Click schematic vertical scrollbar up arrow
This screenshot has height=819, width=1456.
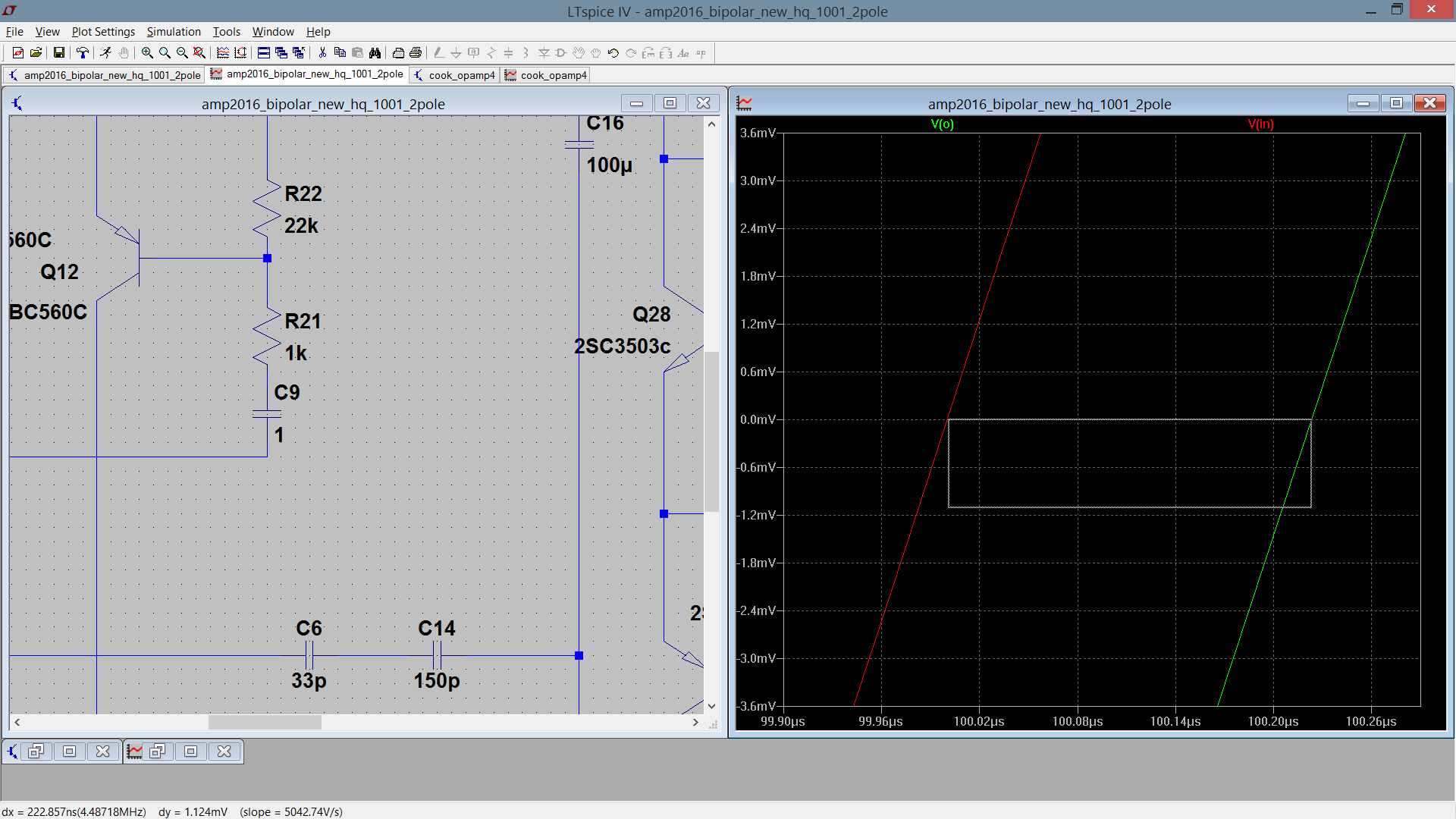(x=711, y=124)
